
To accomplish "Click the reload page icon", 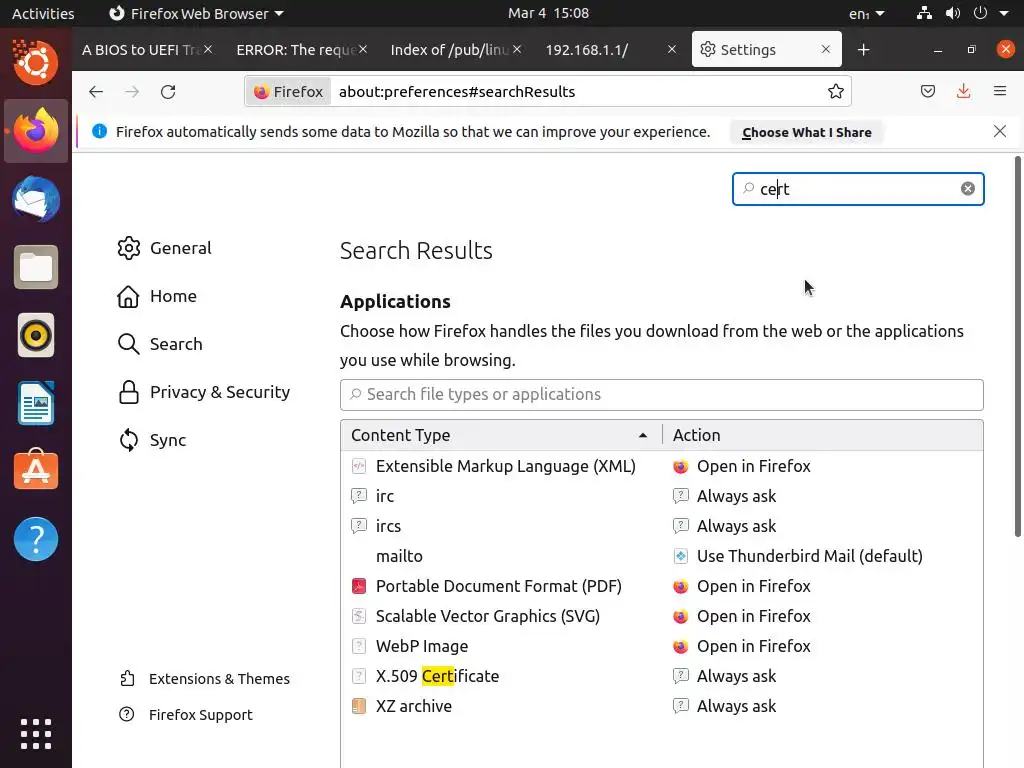I will pos(168,92).
